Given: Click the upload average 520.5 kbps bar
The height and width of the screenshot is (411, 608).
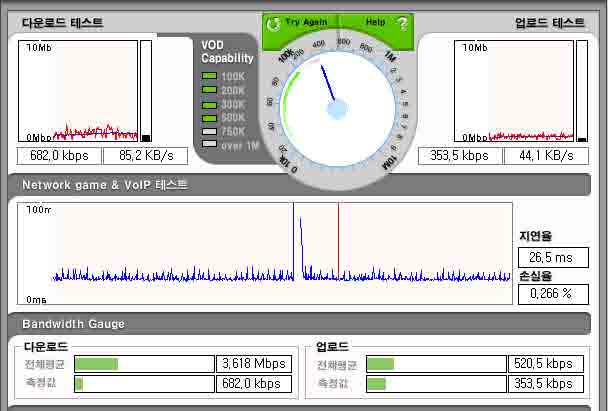Looking at the screenshot, I should 436,364.
